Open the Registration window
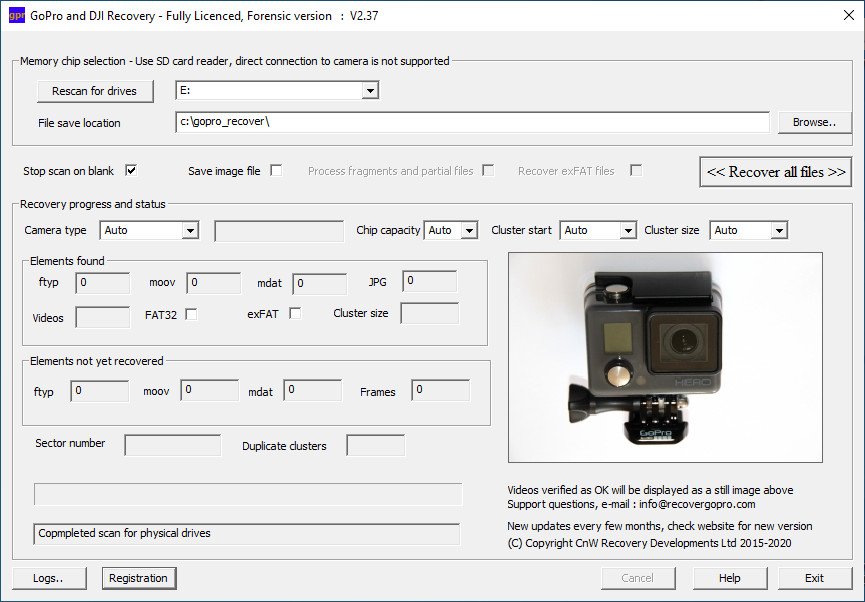Screen dimensions: 865x602 [x=137, y=577]
